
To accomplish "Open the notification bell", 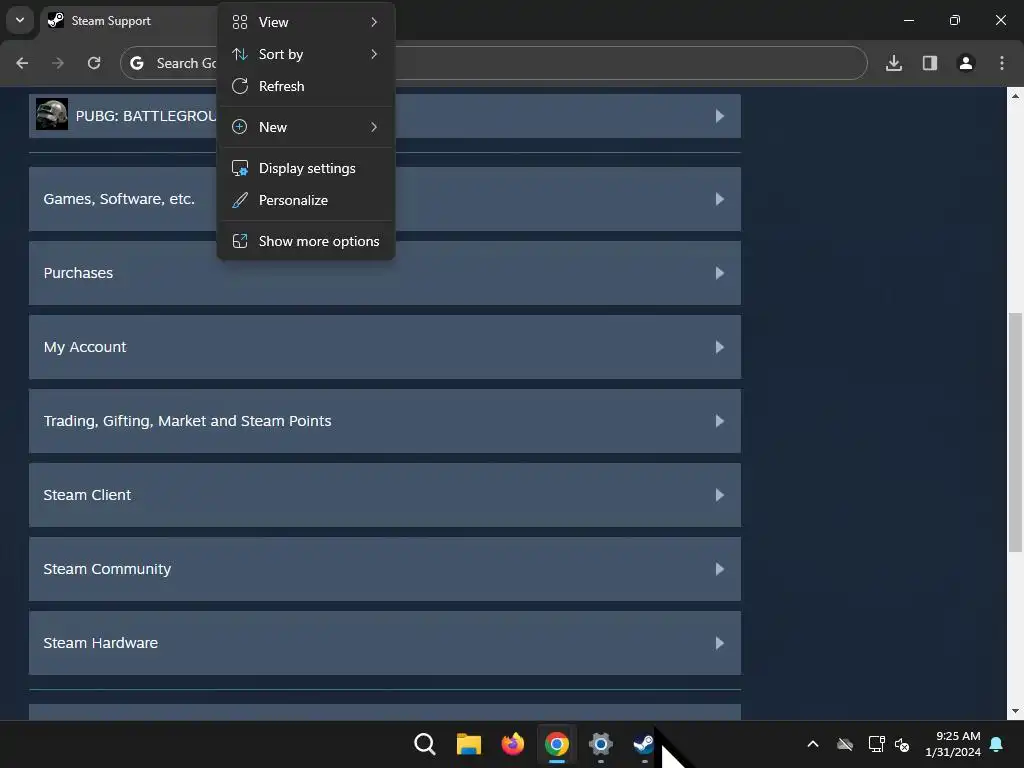I will (x=997, y=744).
